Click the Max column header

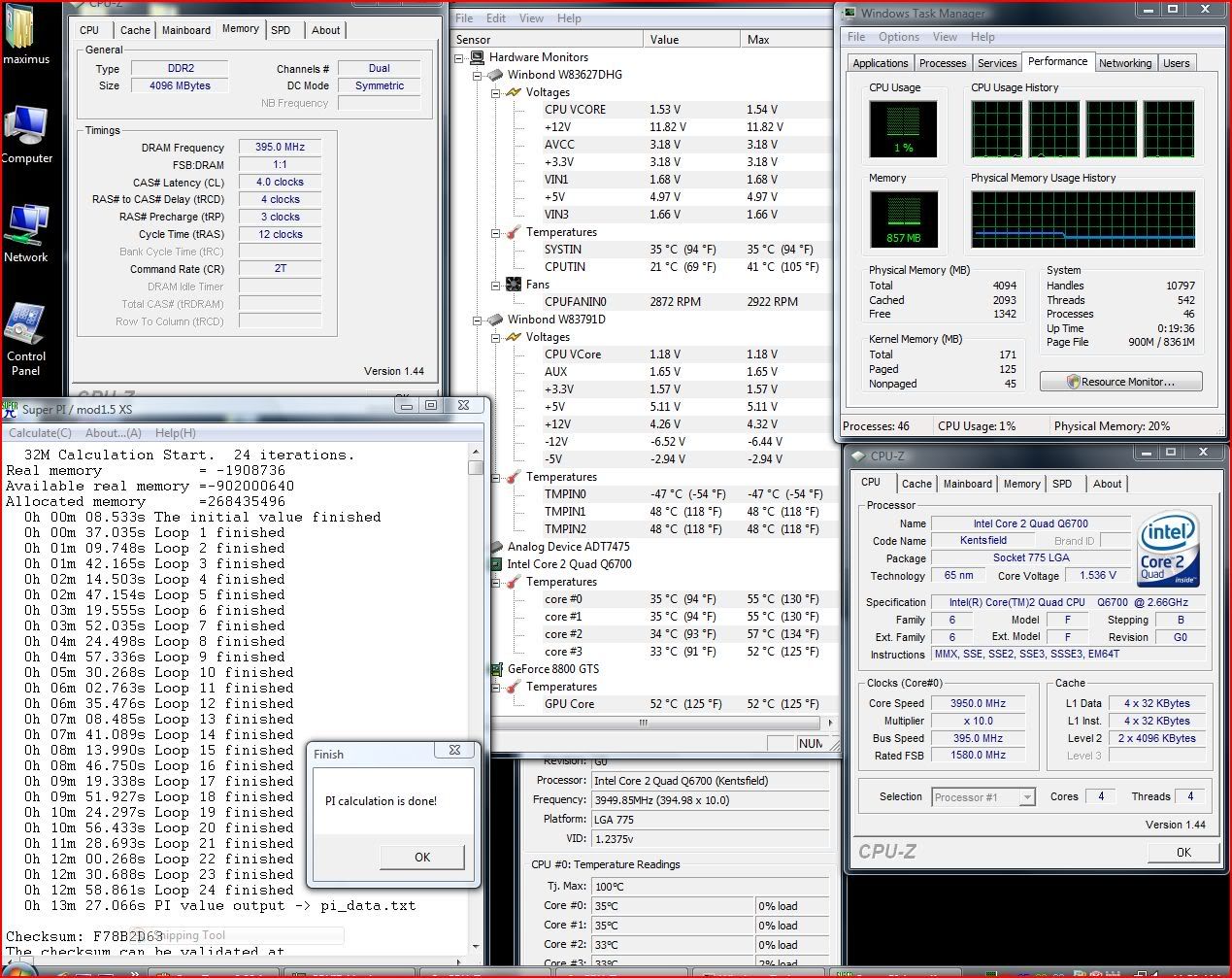click(x=785, y=40)
